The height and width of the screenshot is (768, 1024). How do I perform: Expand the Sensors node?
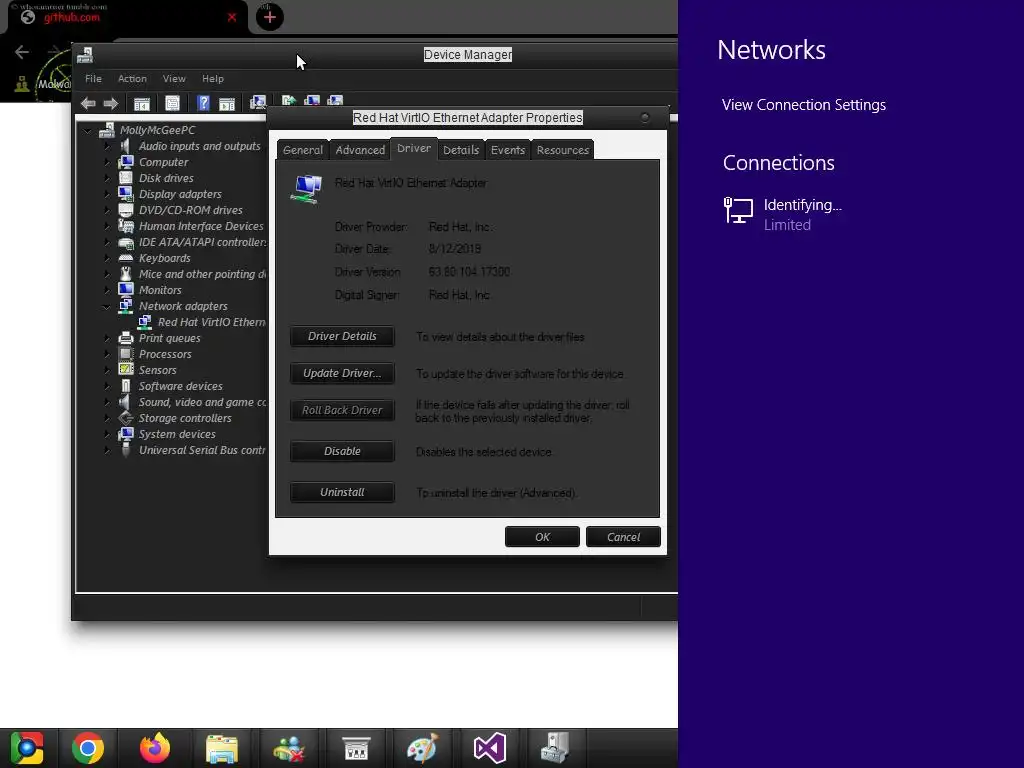click(107, 370)
